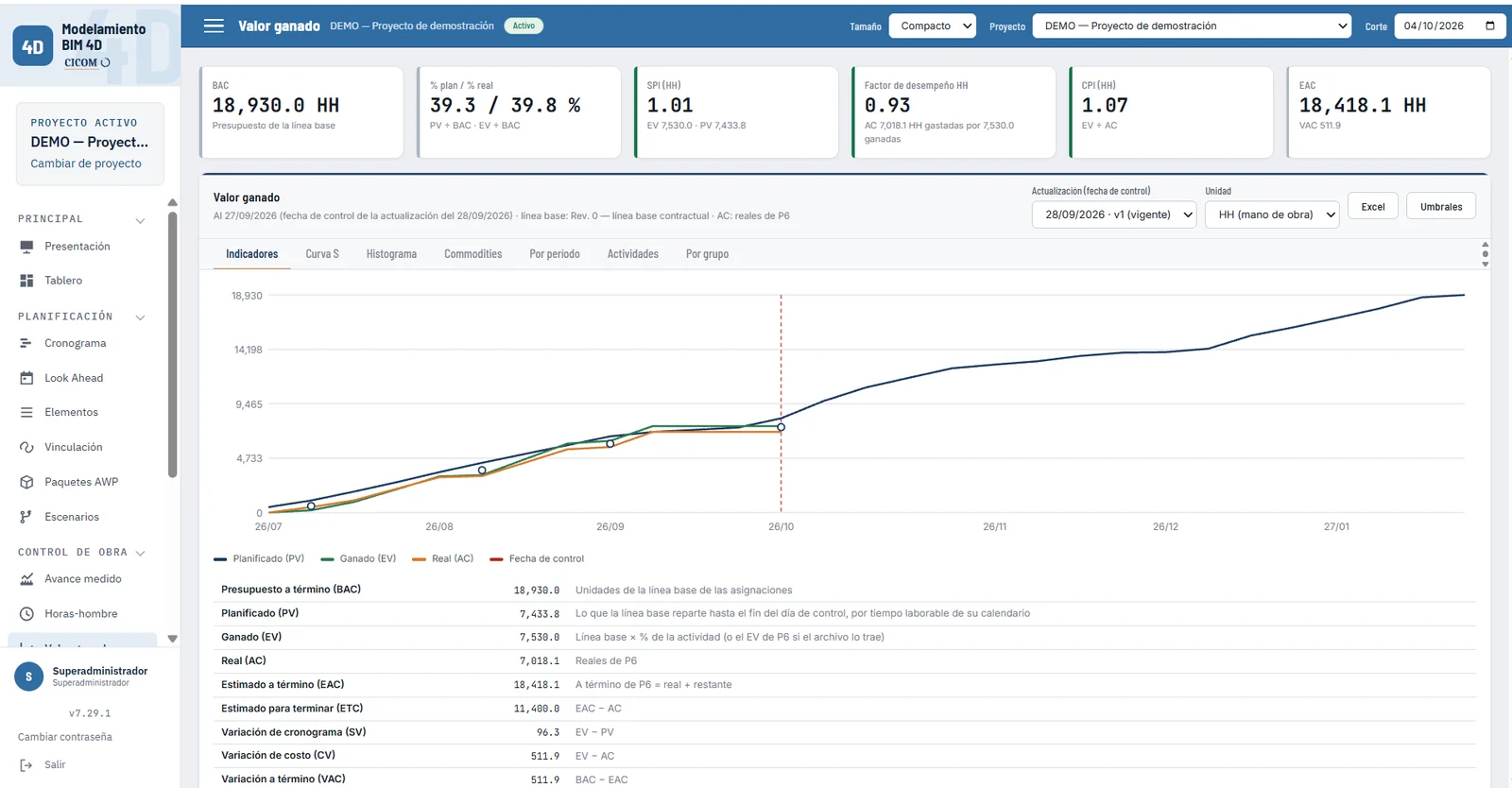Open the Por grupo tab
Image resolution: width=1512 pixels, height=788 pixels.
pos(707,254)
